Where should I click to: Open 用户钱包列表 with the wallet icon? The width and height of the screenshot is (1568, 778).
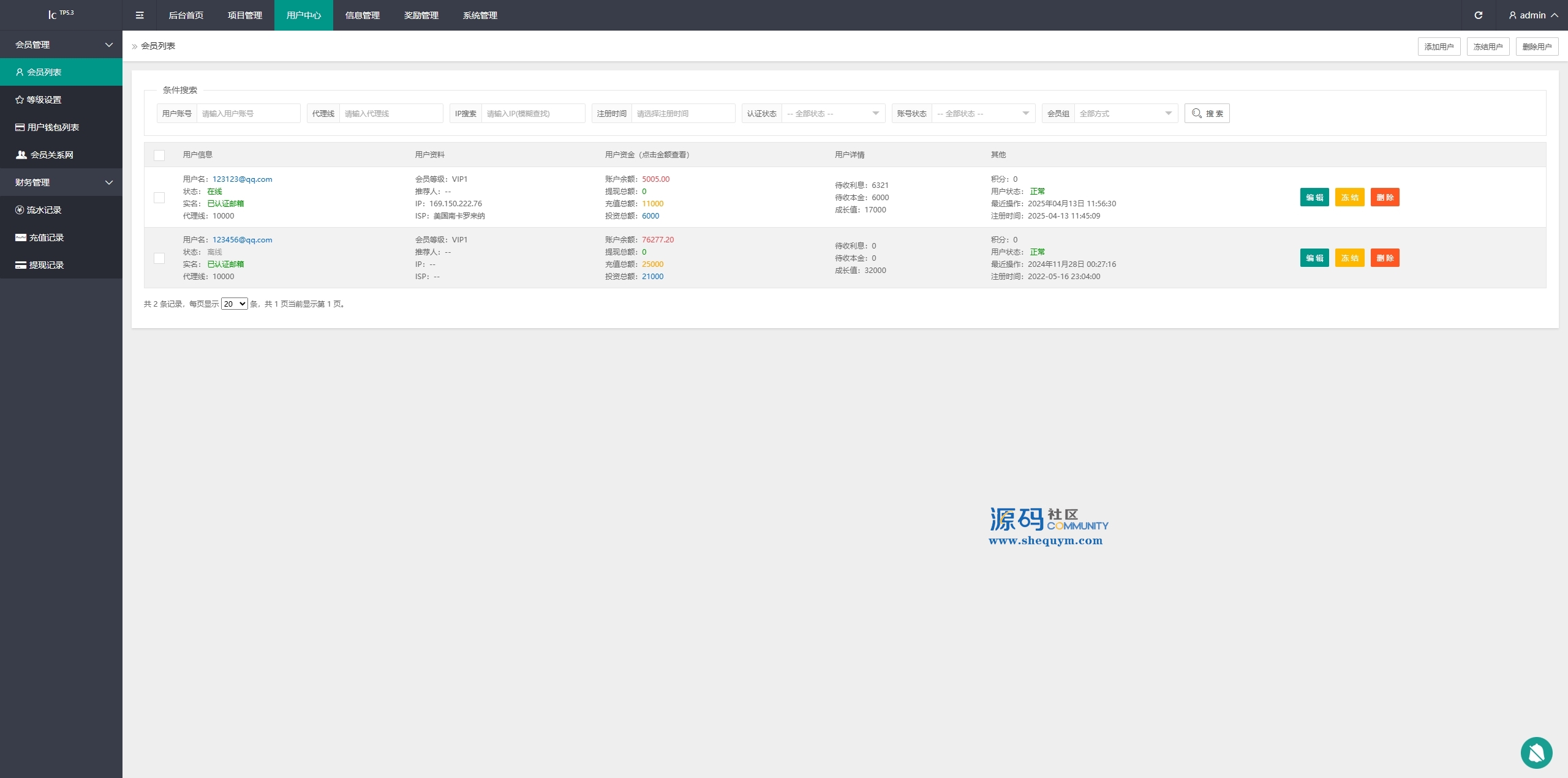coord(52,127)
